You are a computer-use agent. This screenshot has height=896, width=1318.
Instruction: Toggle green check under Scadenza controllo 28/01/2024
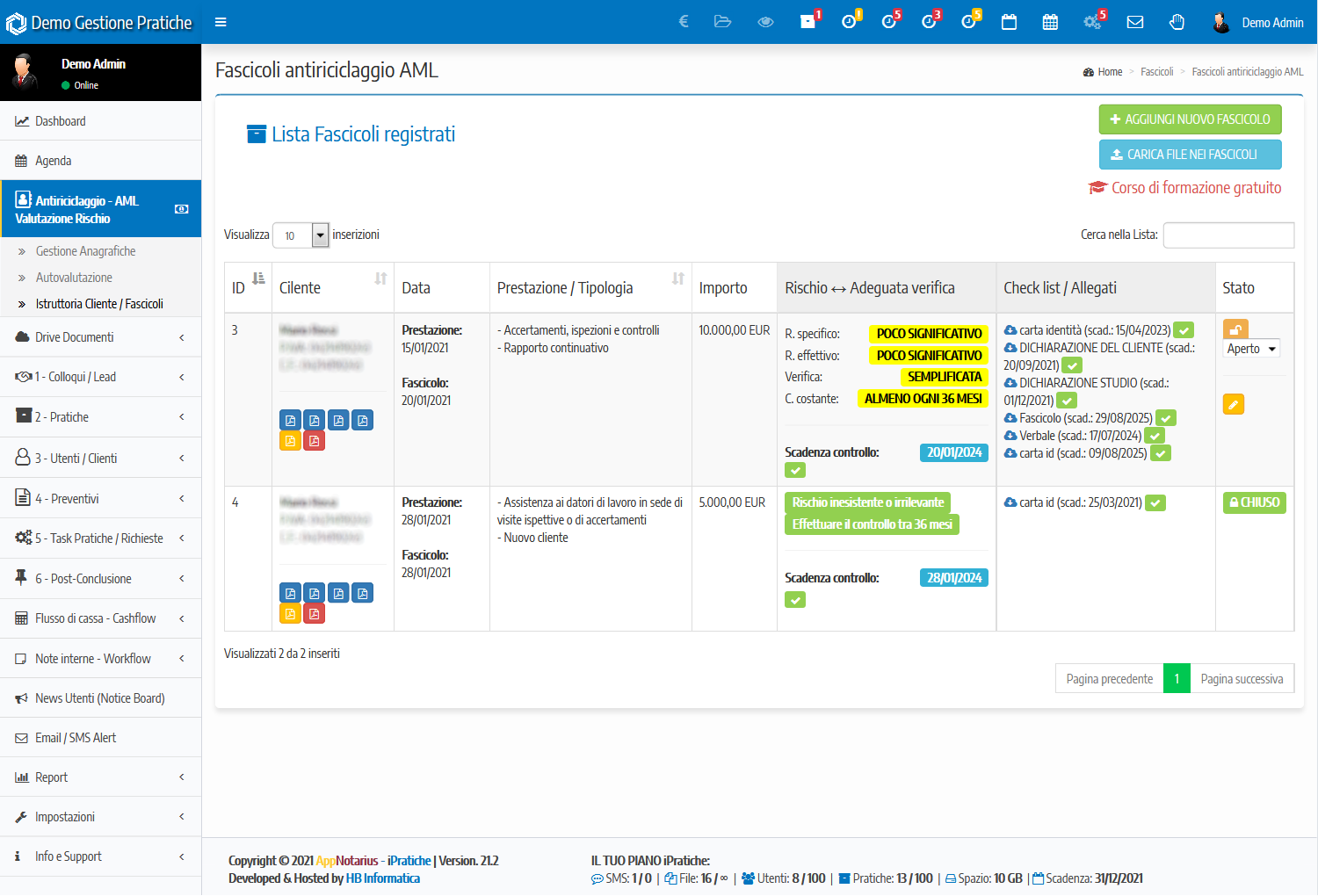795,600
